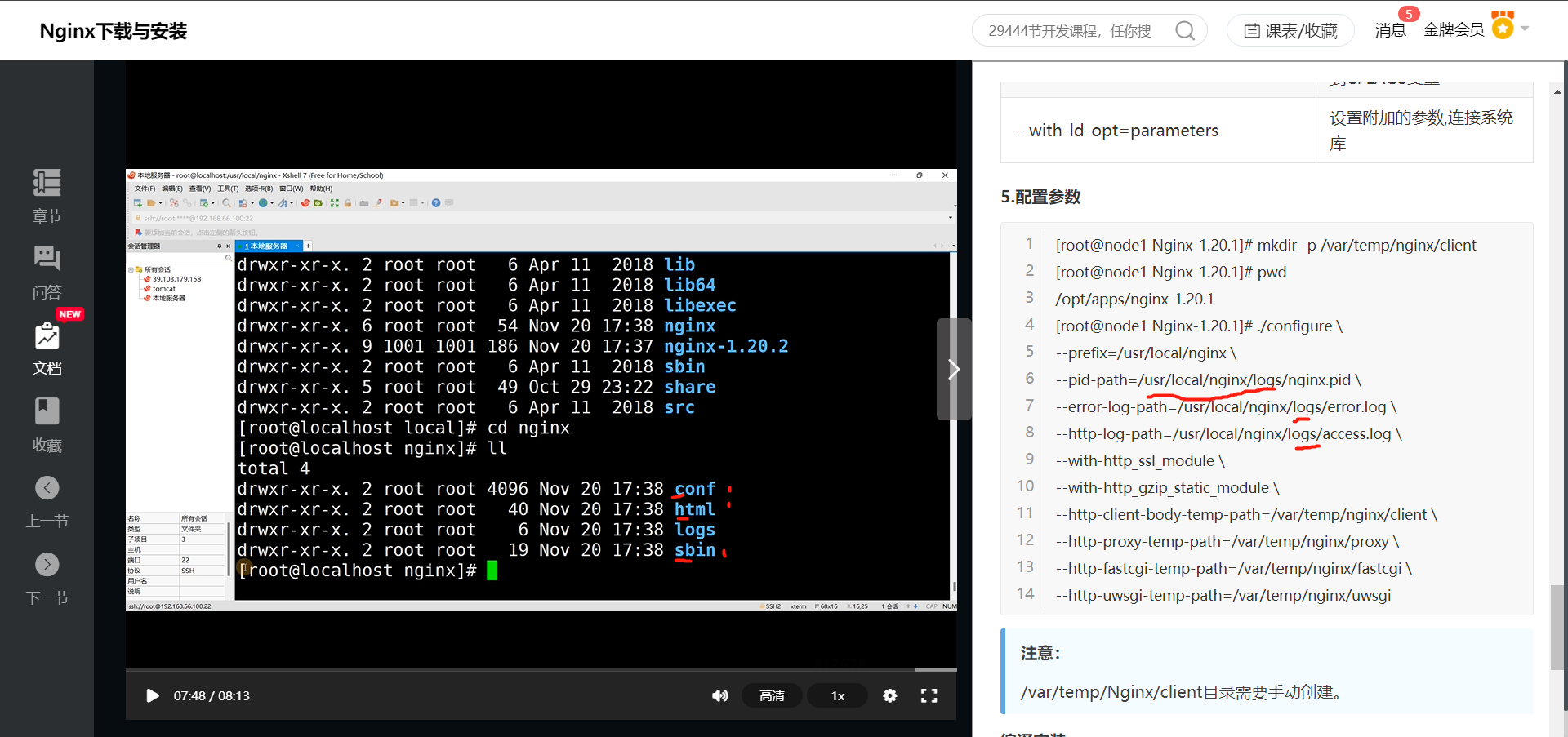Open the 高清 video quality selector
1568x737 pixels.
pos(772,695)
